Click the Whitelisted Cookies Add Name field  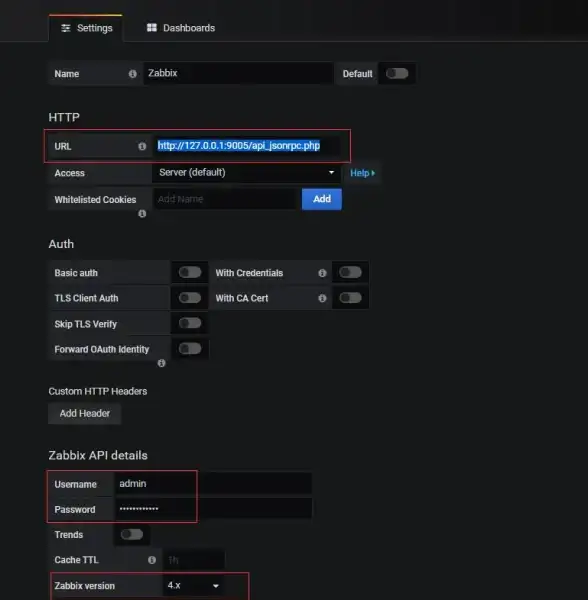225,199
